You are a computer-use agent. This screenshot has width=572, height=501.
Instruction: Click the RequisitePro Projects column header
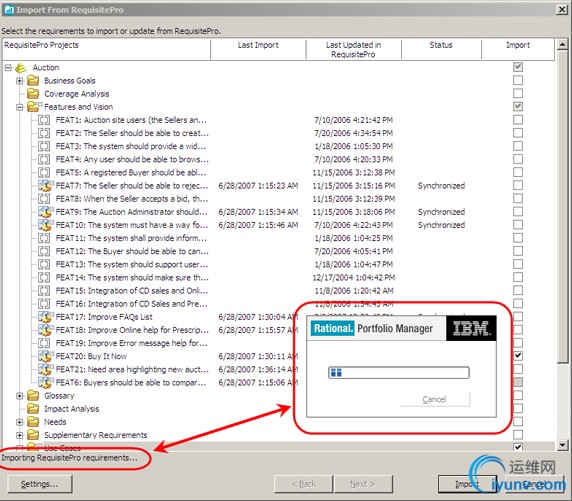click(106, 49)
